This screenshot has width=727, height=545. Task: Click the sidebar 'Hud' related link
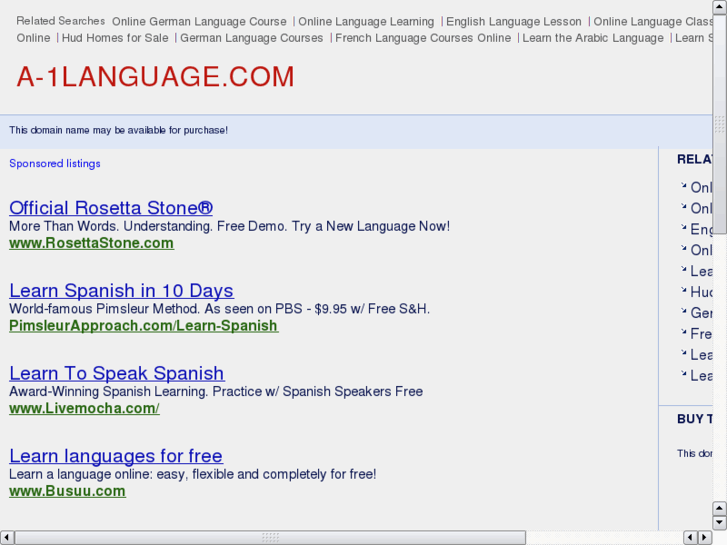(x=701, y=292)
